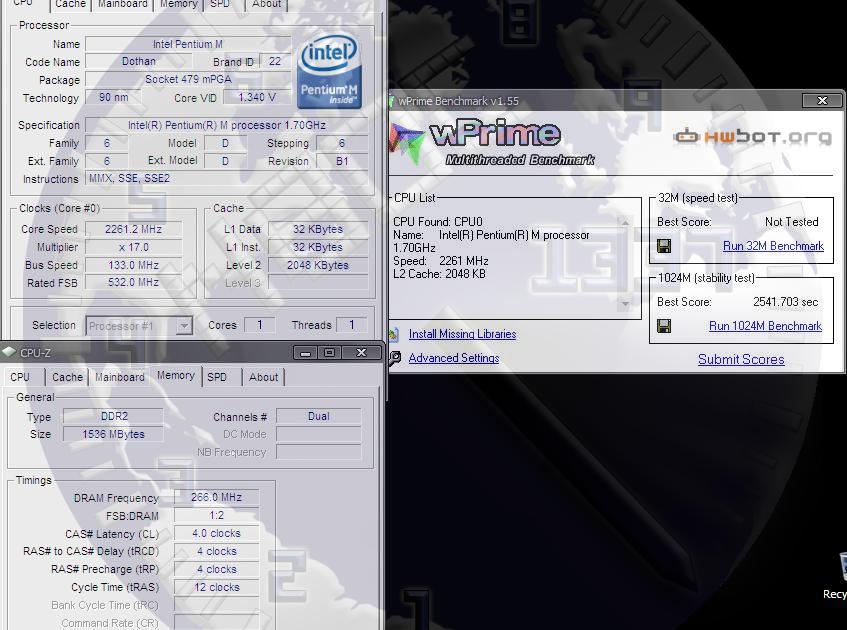847x630 pixels.
Task: Click Install Missing Libraries link
Action: point(462,334)
